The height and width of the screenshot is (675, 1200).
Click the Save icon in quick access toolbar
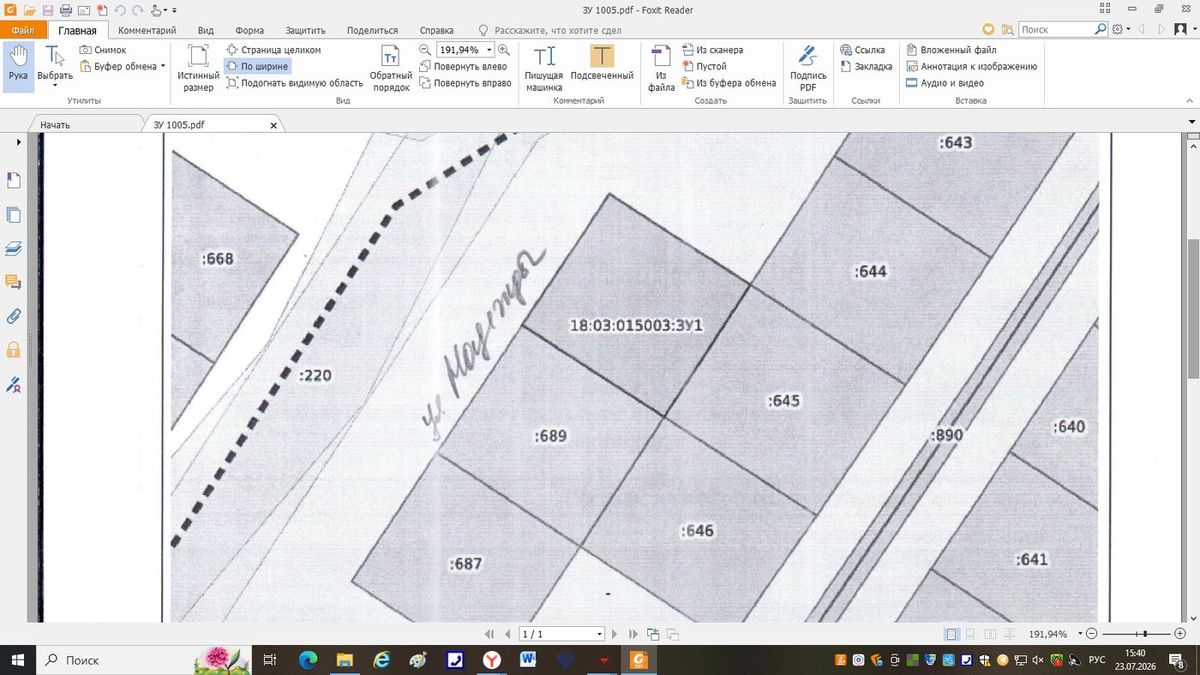coord(47,9)
